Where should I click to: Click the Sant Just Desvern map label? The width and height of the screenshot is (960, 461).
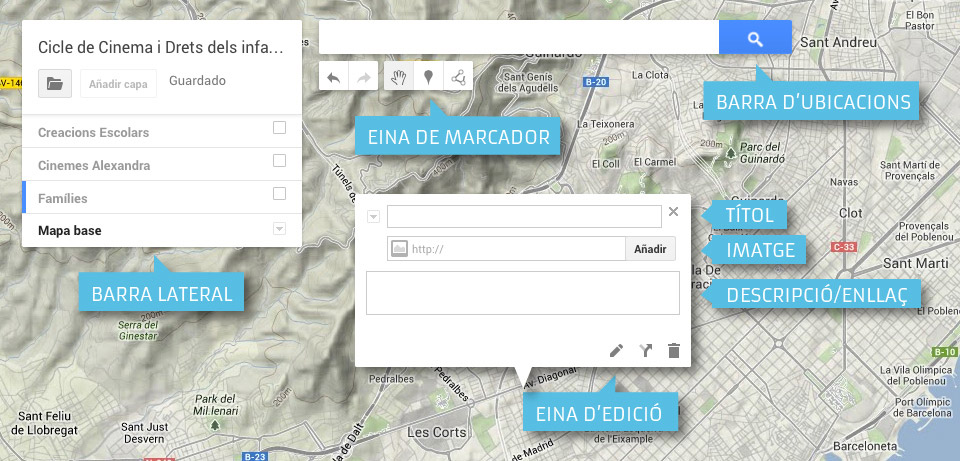click(x=144, y=433)
